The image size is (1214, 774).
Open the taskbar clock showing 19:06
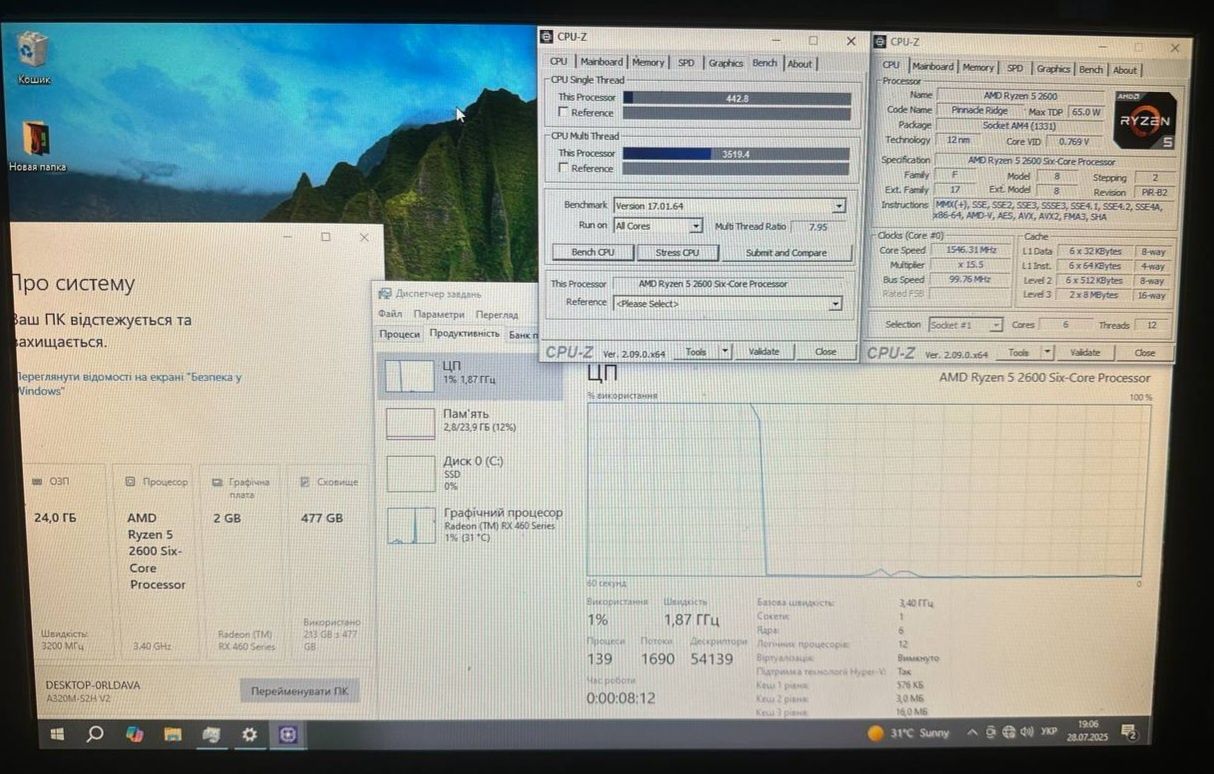[x=1088, y=732]
